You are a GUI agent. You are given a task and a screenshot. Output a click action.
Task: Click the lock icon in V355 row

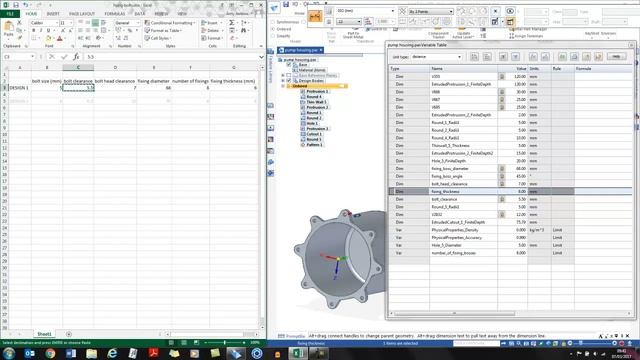(x=502, y=76)
